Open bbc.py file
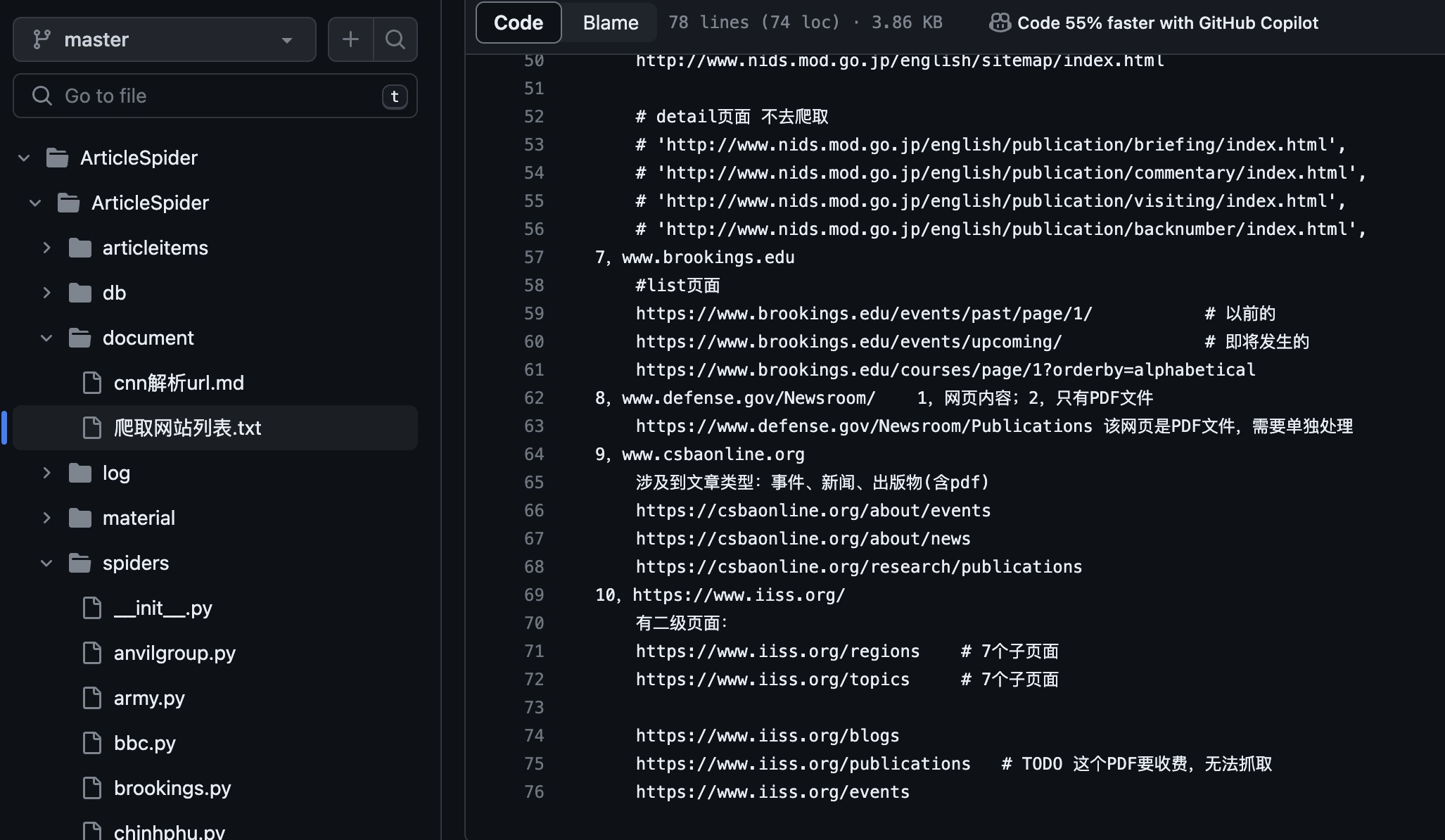1445x840 pixels. (x=145, y=743)
